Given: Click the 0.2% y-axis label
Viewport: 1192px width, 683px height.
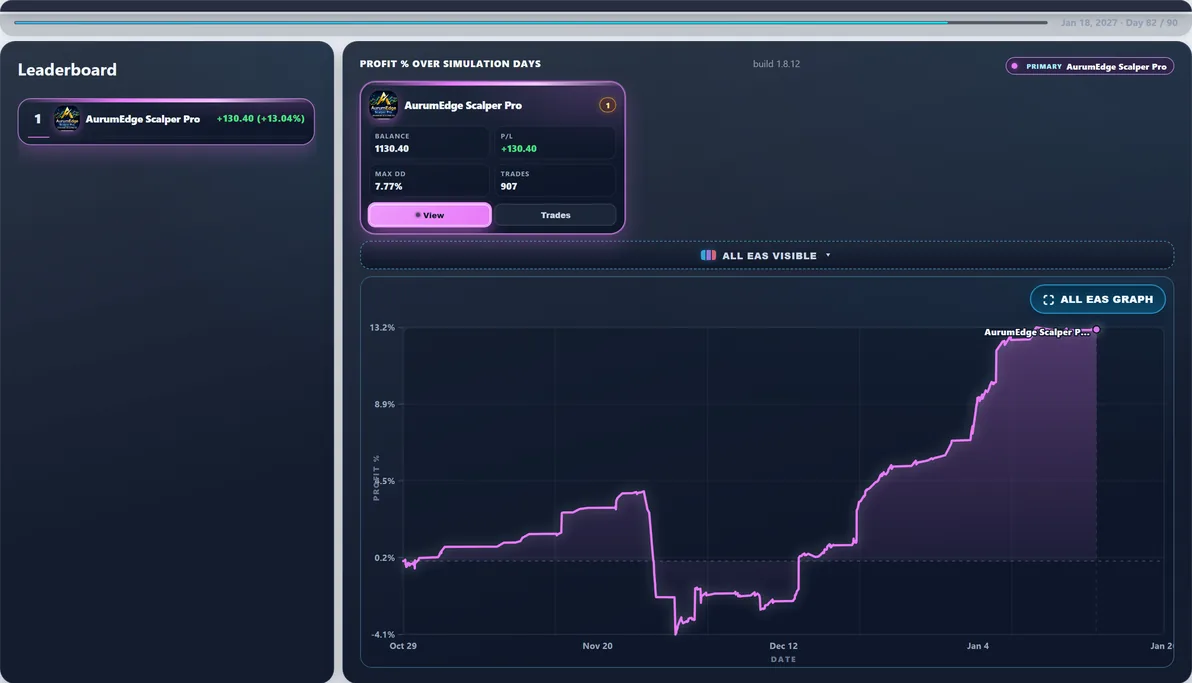Looking at the screenshot, I should [x=385, y=558].
